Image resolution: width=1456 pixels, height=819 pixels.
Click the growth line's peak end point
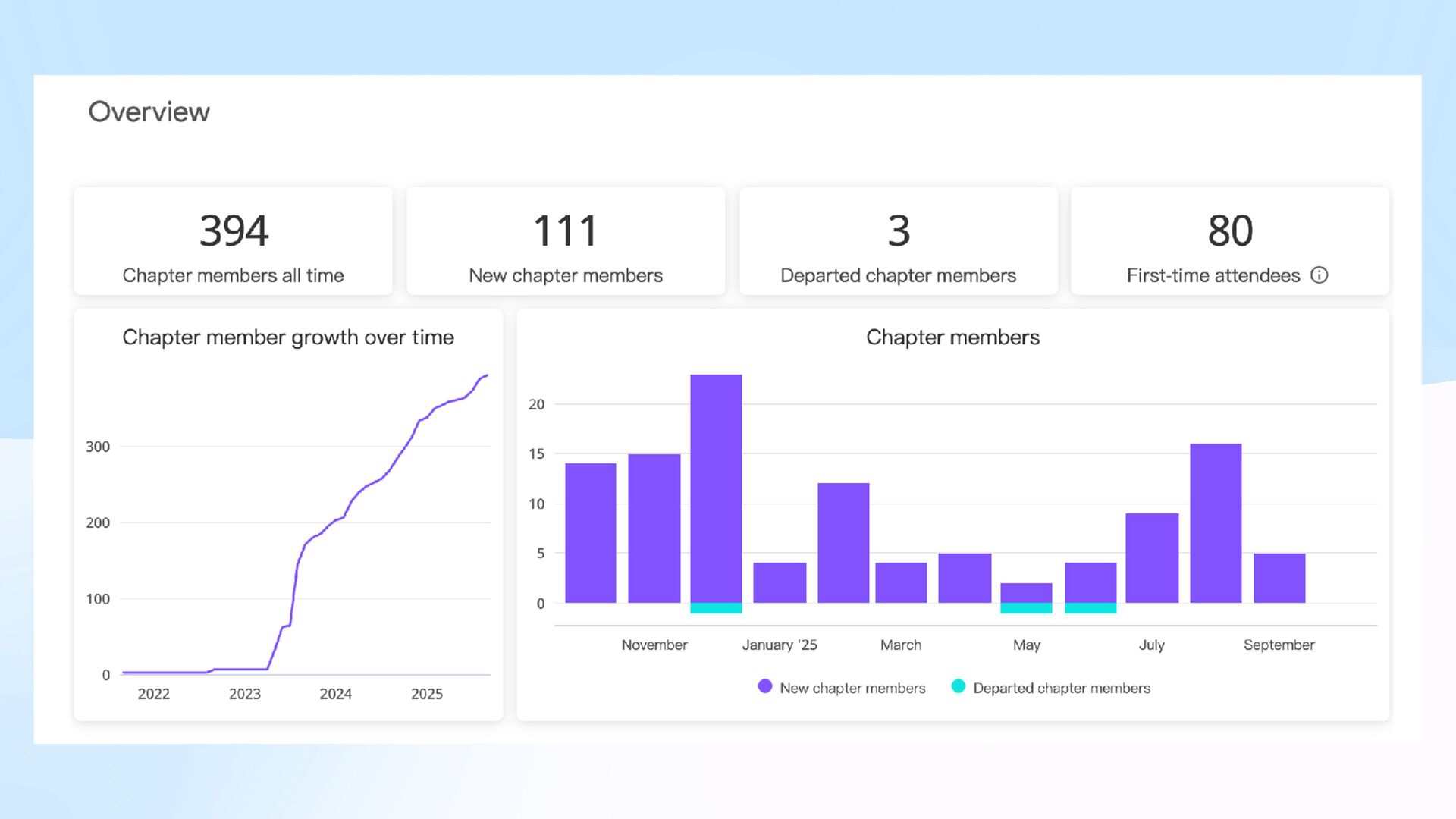coord(486,375)
